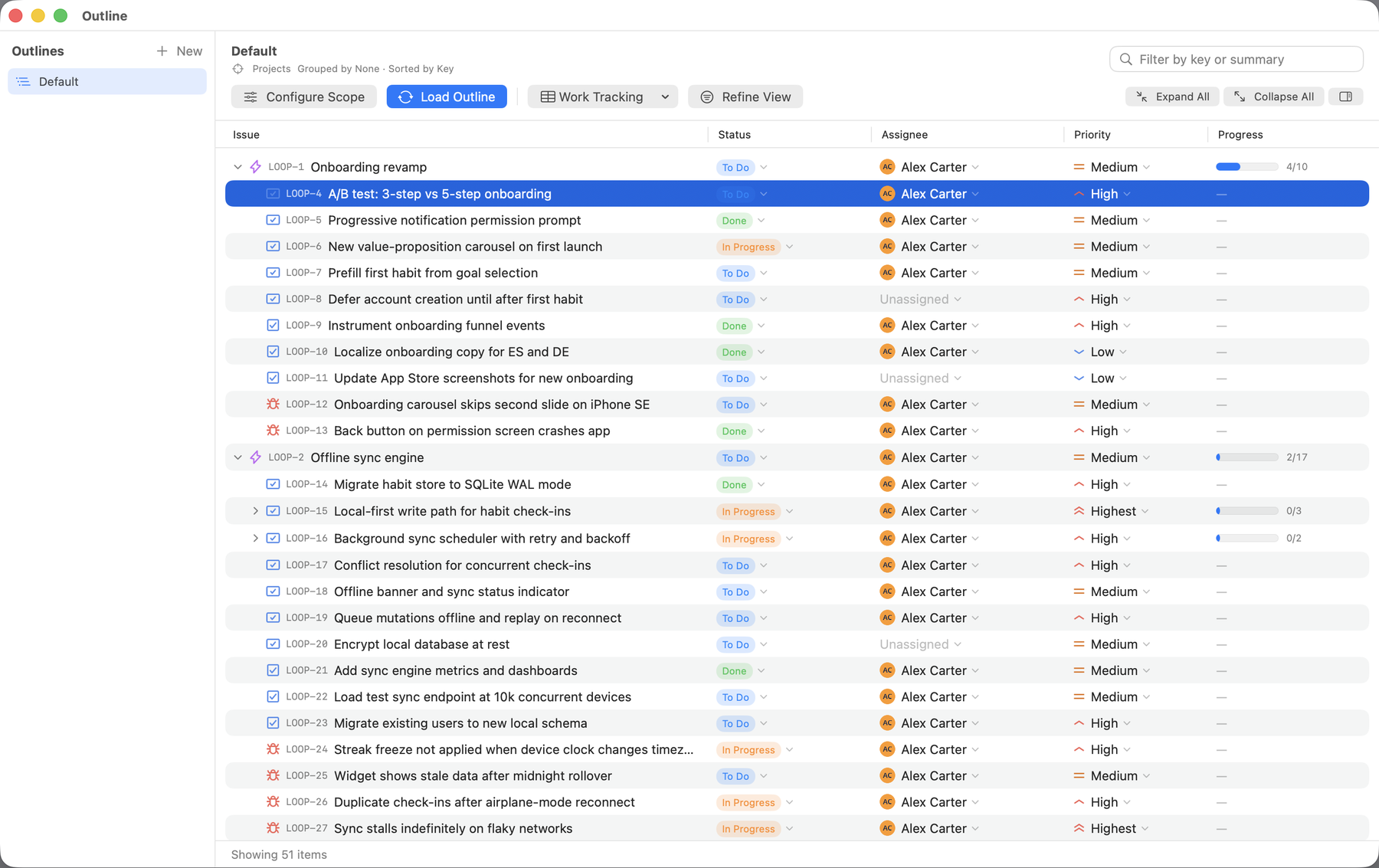
Task: Click the 4/10 progress bar for LOOP-1
Action: 1246,167
